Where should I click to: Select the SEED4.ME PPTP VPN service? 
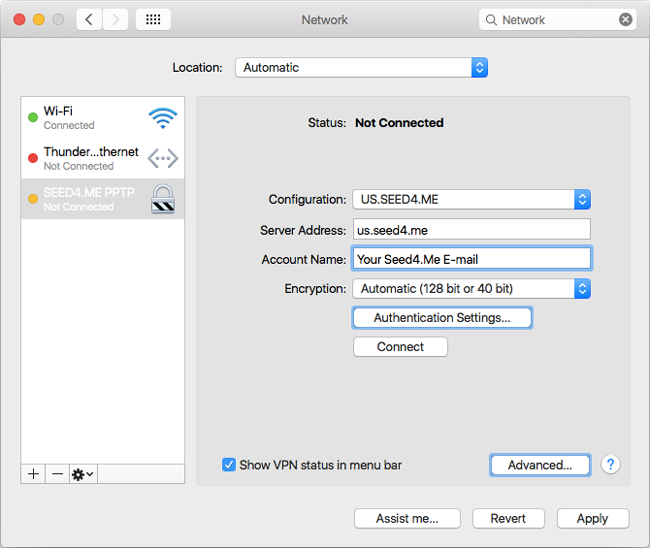[102, 199]
